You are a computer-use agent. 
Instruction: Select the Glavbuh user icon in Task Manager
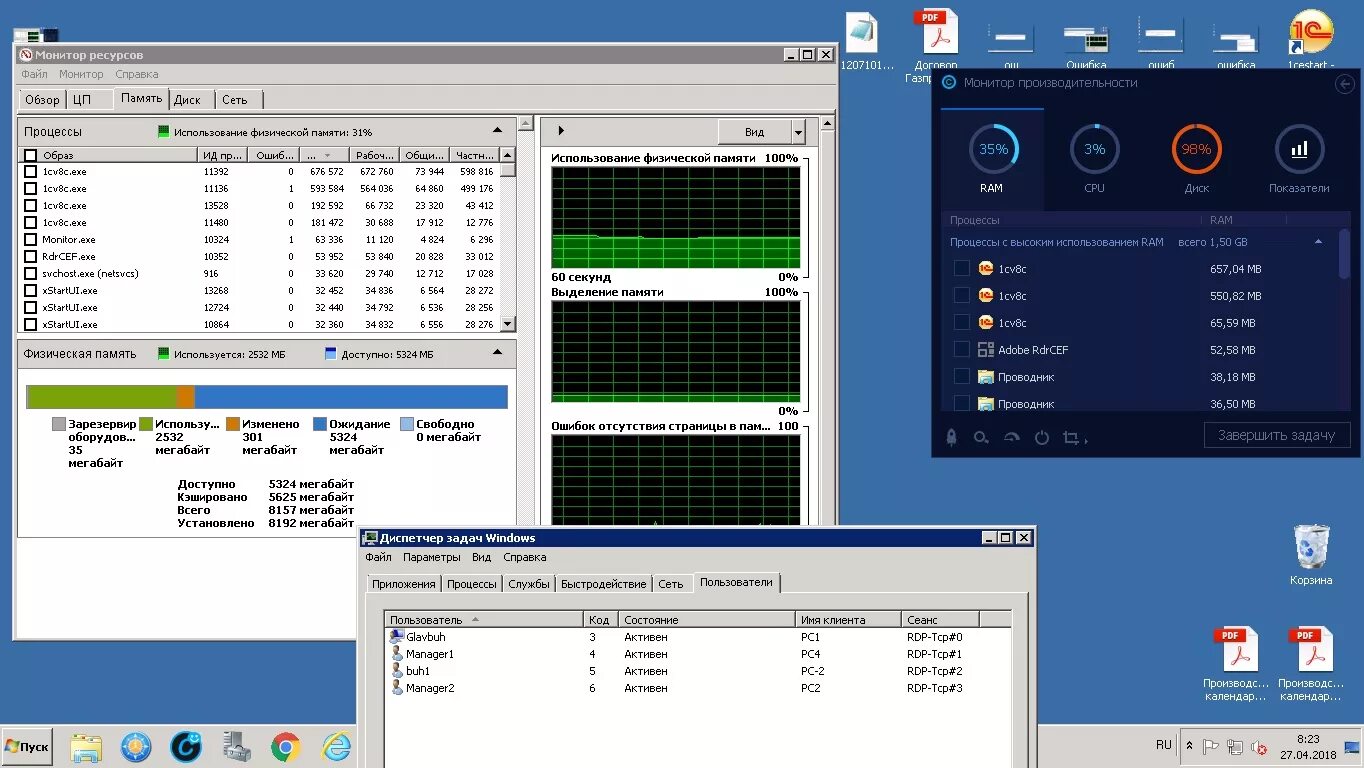[396, 637]
